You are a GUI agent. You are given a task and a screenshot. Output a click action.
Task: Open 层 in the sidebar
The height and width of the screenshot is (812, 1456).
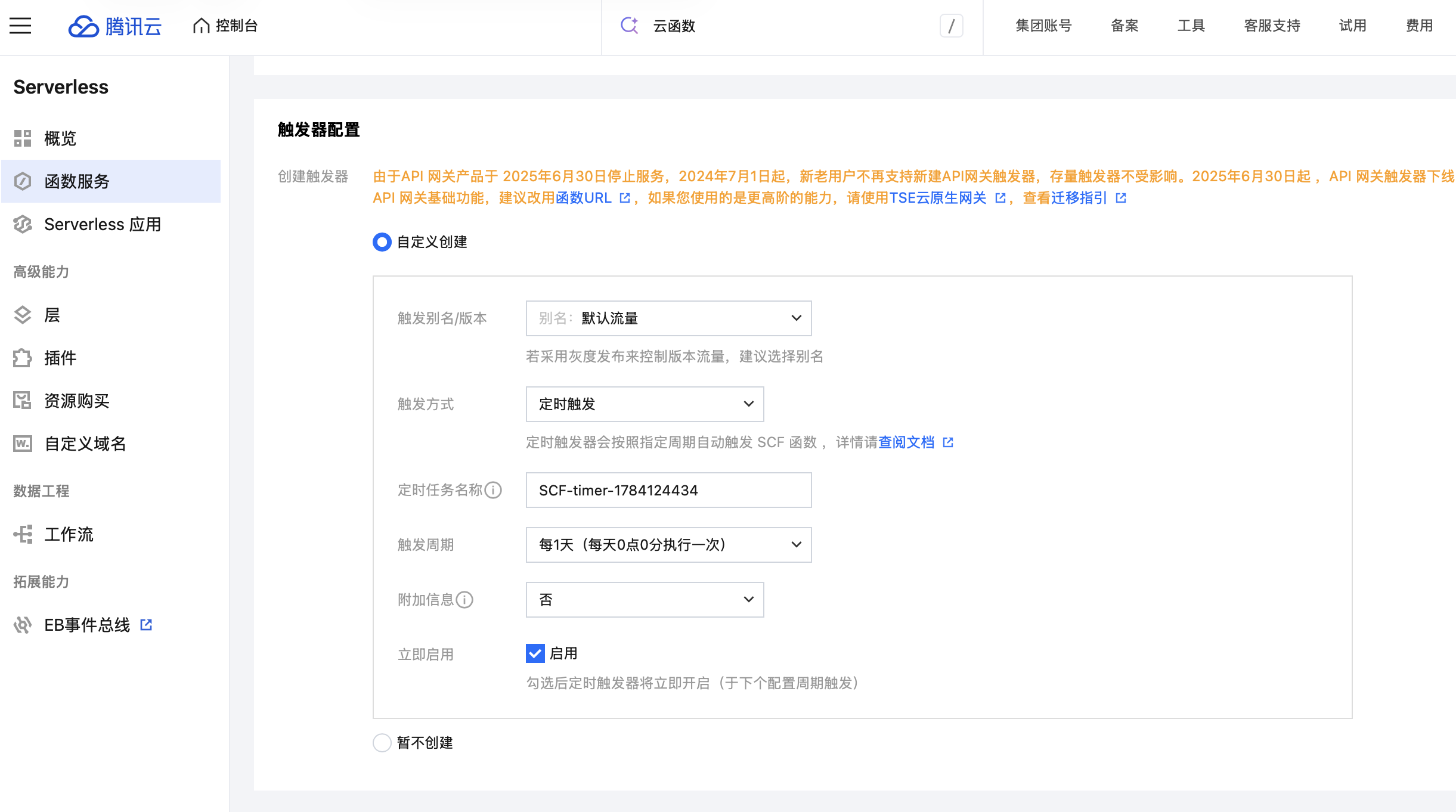click(111, 315)
